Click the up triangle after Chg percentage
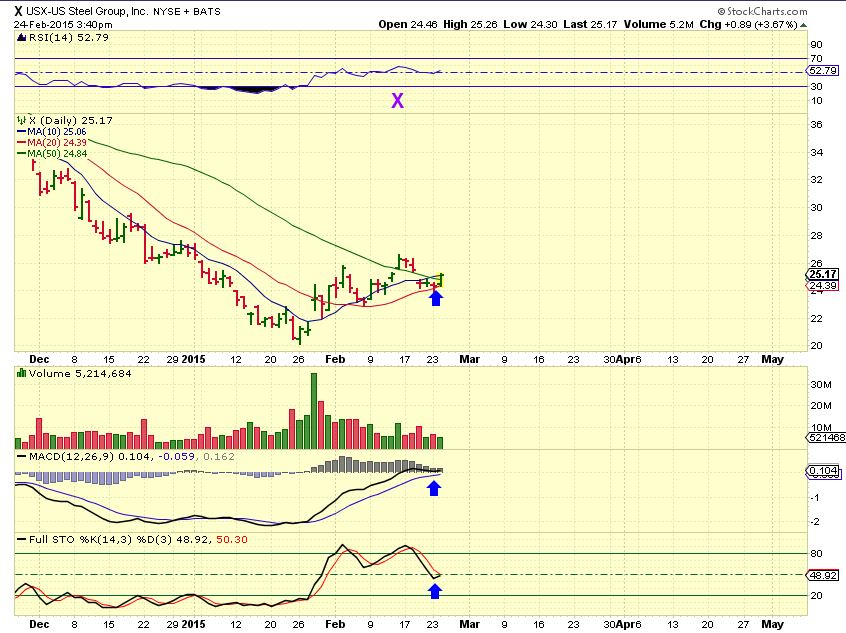Image resolution: width=846 pixels, height=633 pixels. [x=803, y=25]
